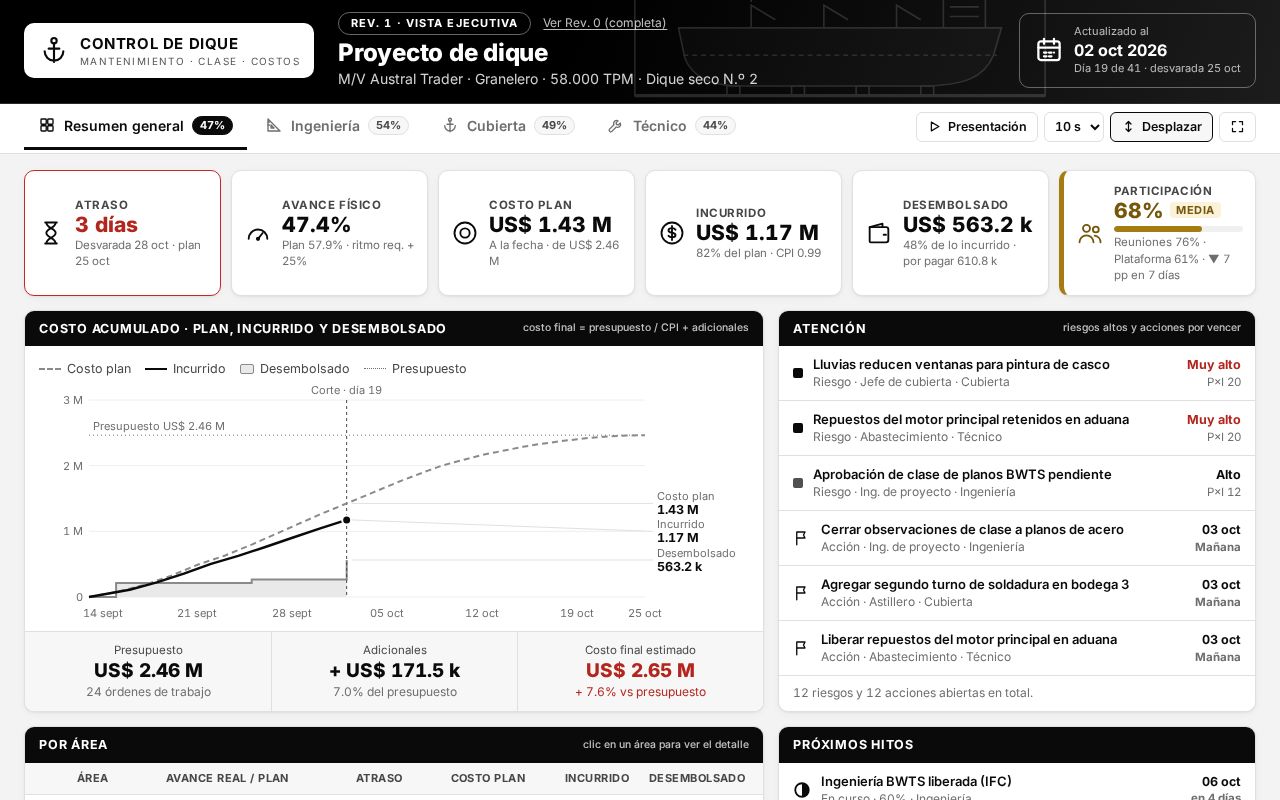Viewport: 1280px width, 800px height.
Task: Click the anchor icon on Cubierta tab
Action: coord(450,125)
